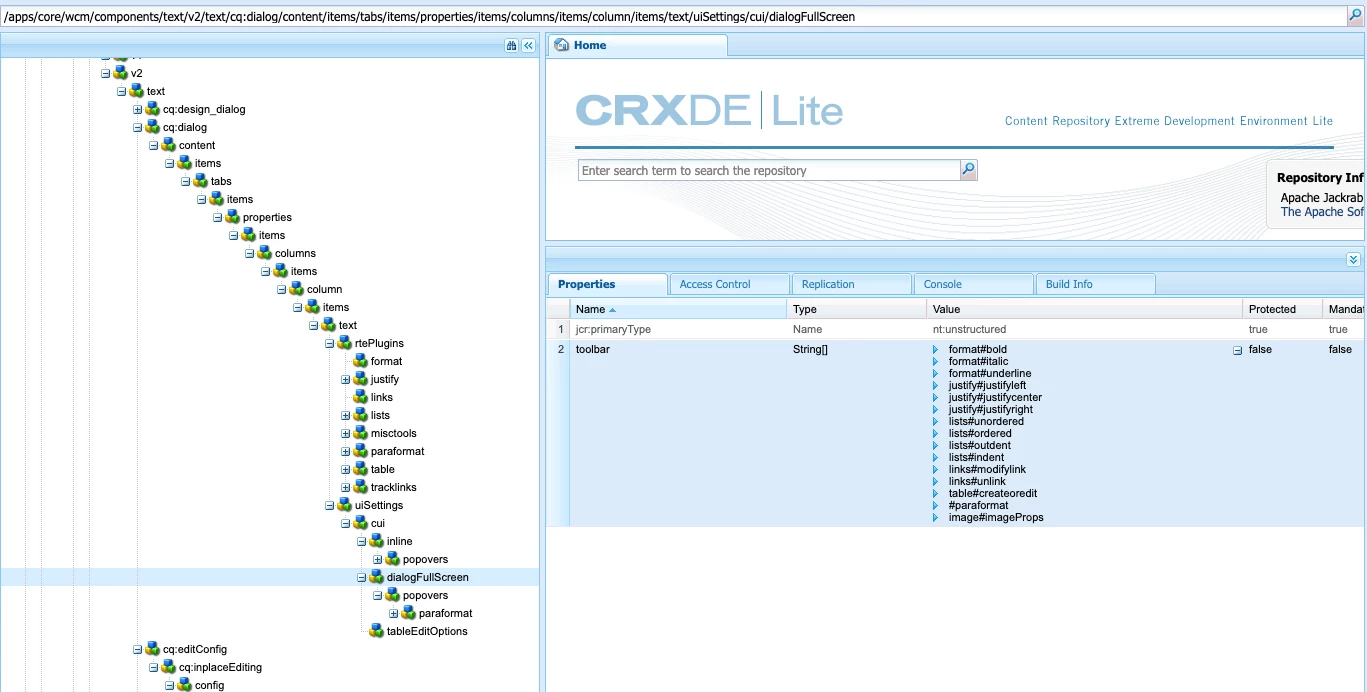Click the node path address field
The height and width of the screenshot is (692, 1367).
click(x=673, y=16)
